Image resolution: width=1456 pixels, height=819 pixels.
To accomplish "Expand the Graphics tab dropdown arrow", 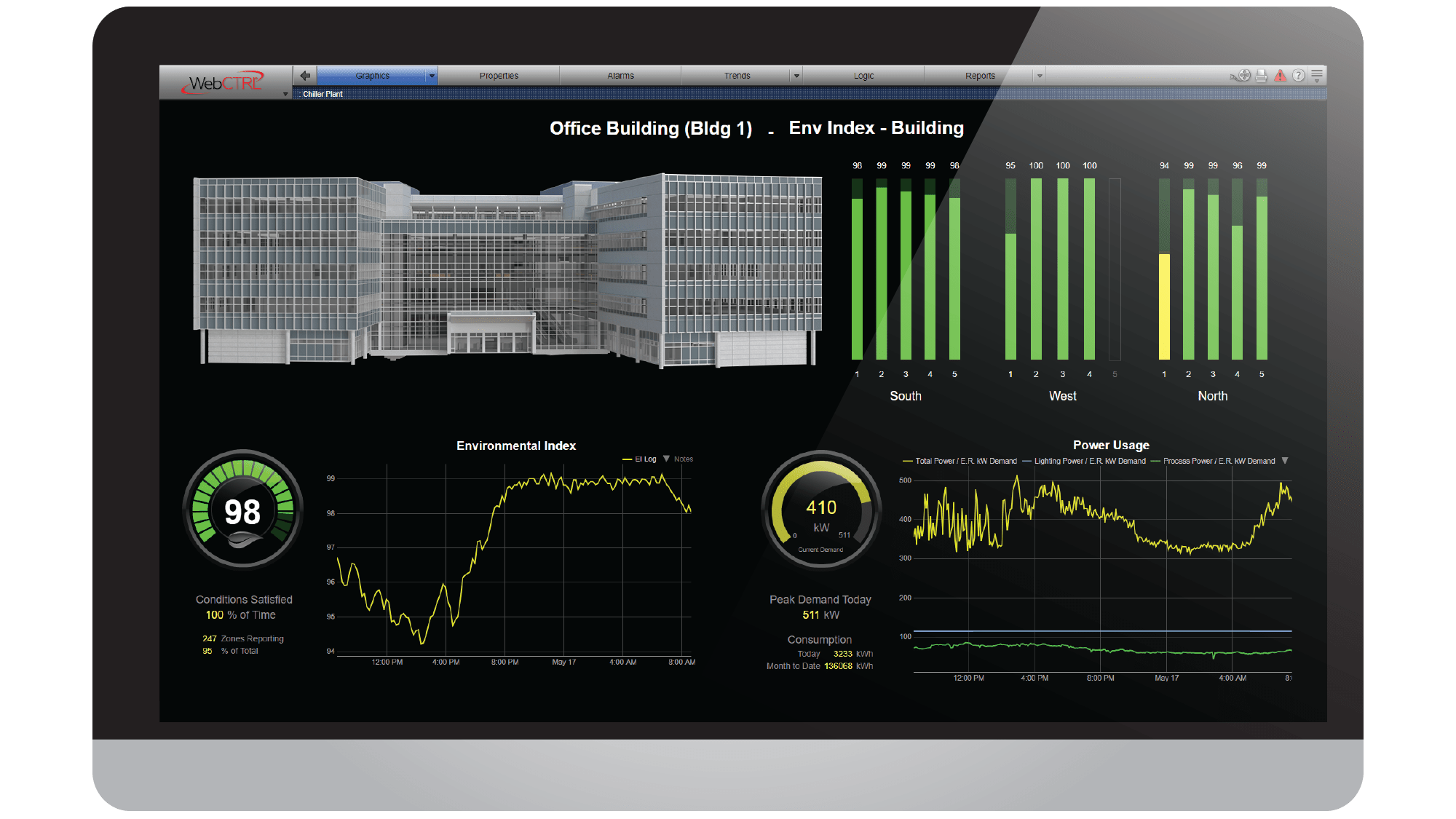I will 432,76.
